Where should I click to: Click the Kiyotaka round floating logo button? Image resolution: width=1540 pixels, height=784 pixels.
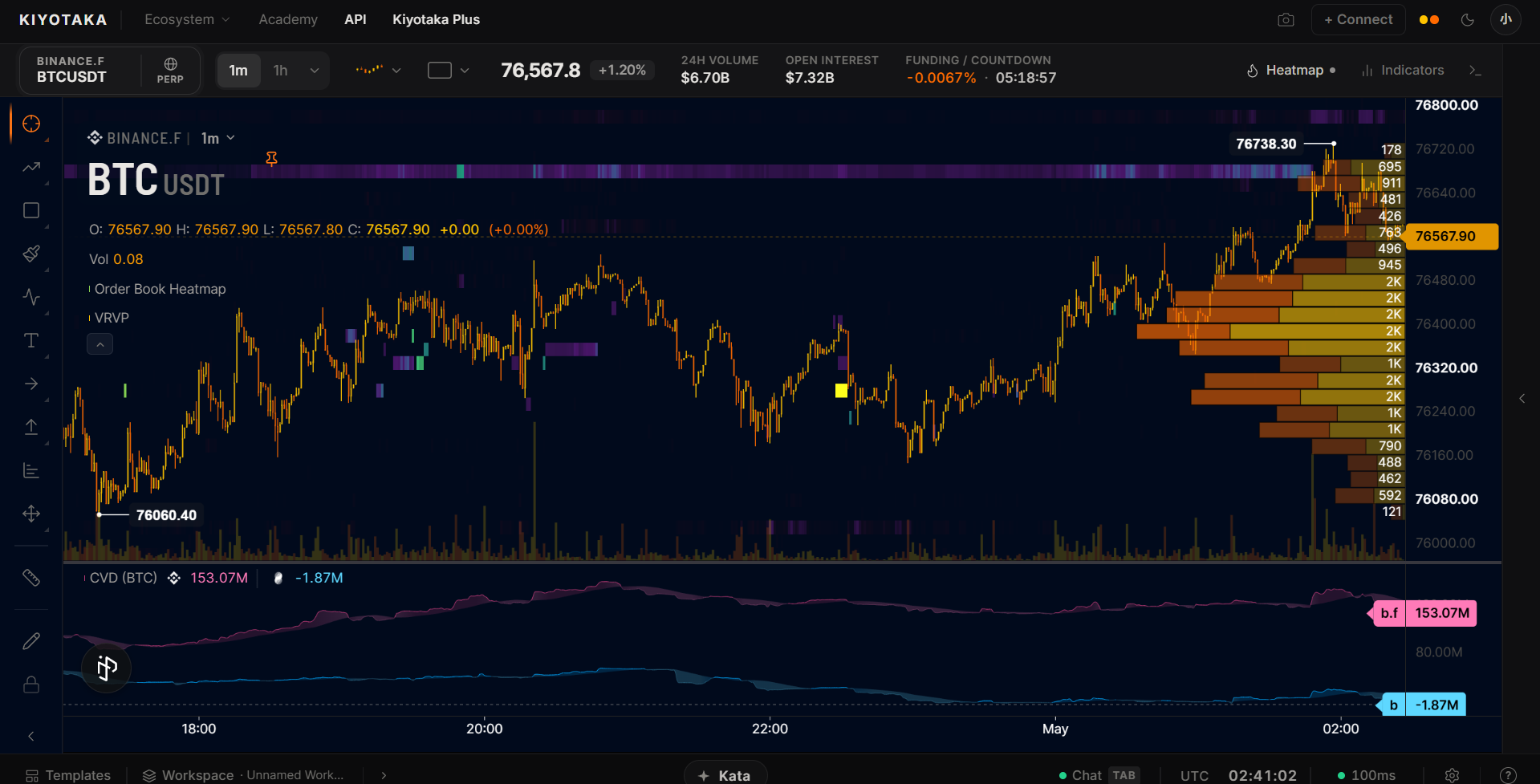click(107, 667)
